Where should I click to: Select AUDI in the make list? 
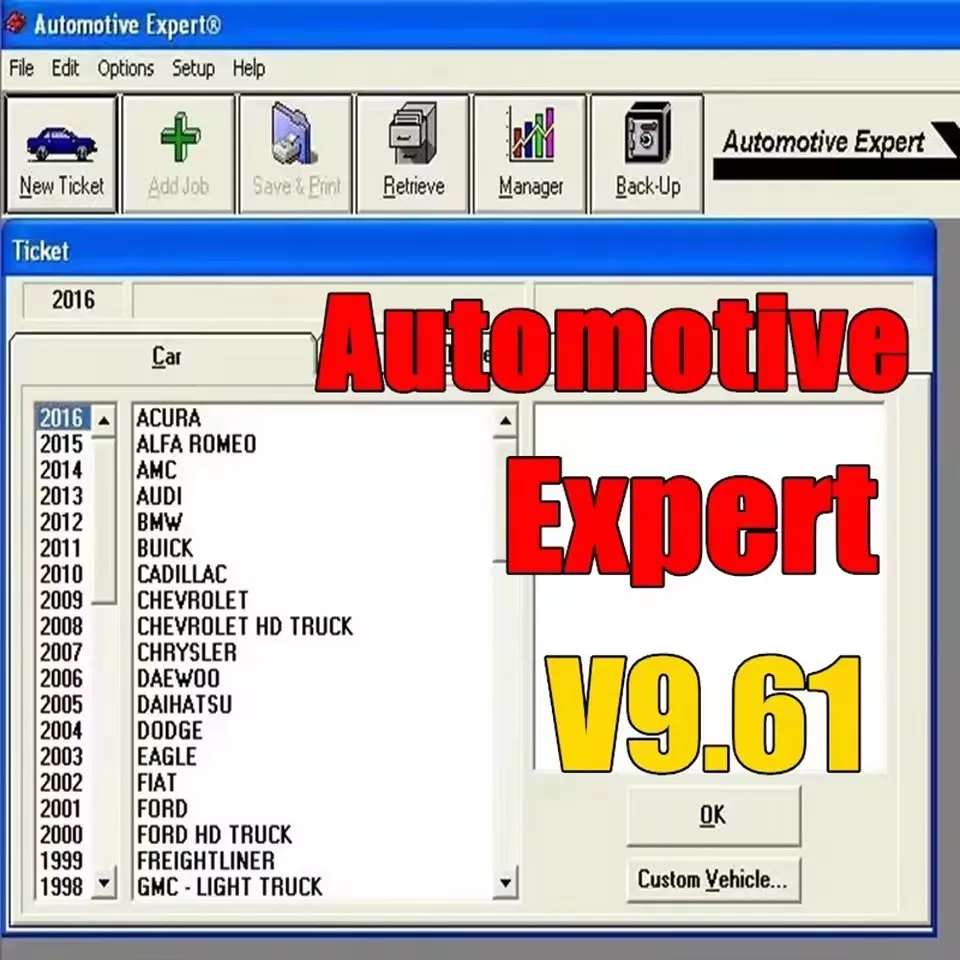(x=159, y=496)
